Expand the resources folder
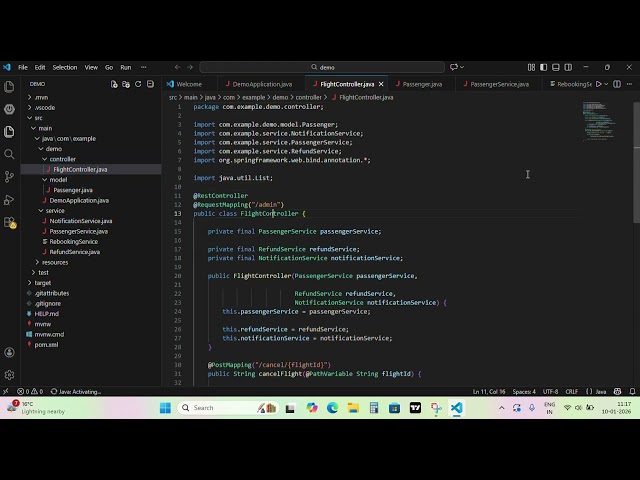Image resolution: width=640 pixels, height=480 pixels. click(x=55, y=262)
